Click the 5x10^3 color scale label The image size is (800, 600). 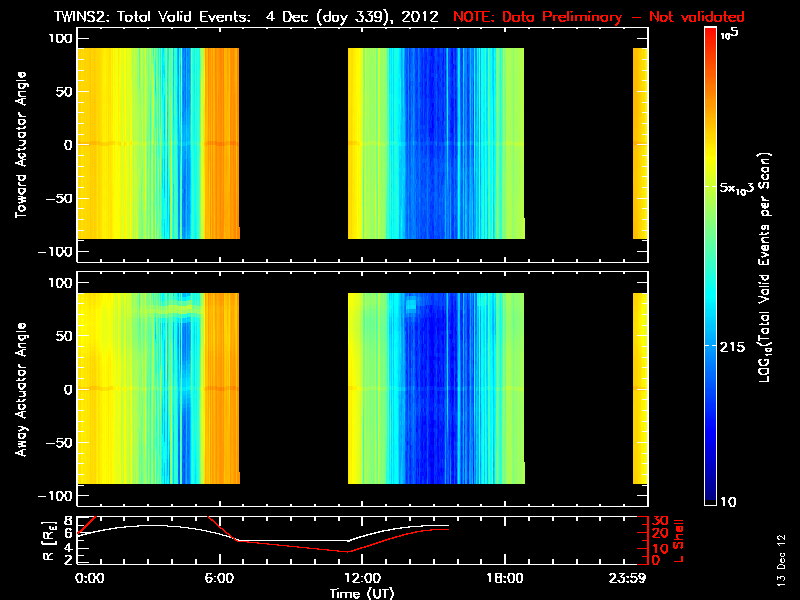(736, 188)
